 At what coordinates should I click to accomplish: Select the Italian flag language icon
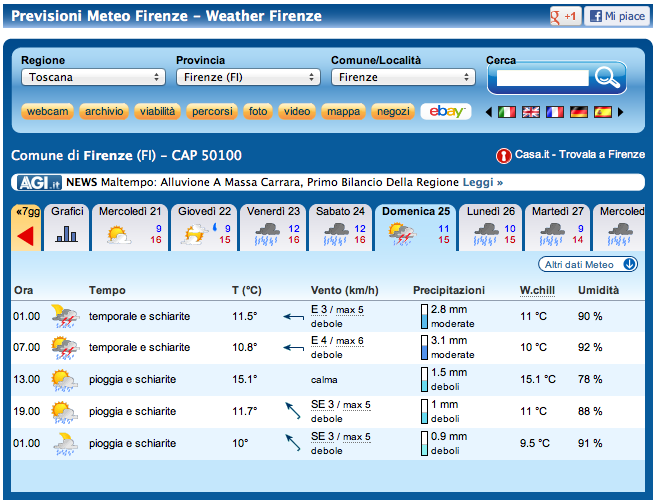pyautogui.click(x=507, y=112)
